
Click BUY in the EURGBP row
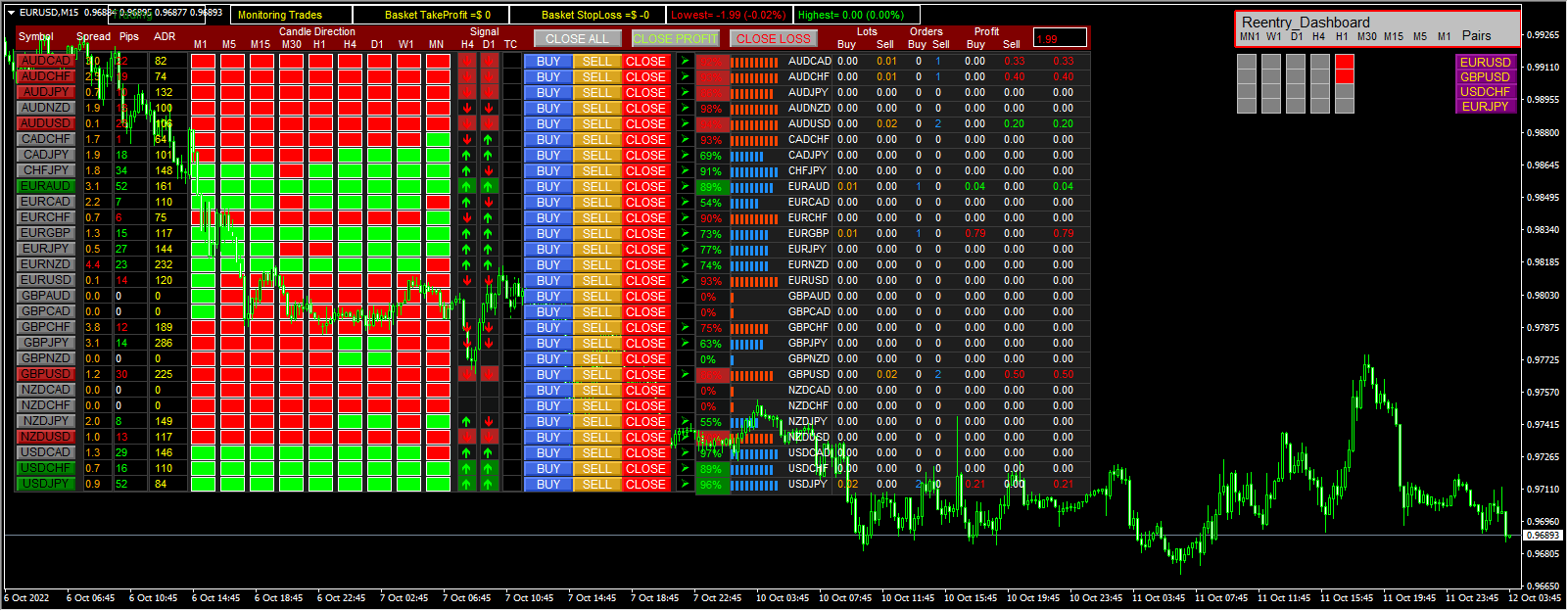pos(548,233)
